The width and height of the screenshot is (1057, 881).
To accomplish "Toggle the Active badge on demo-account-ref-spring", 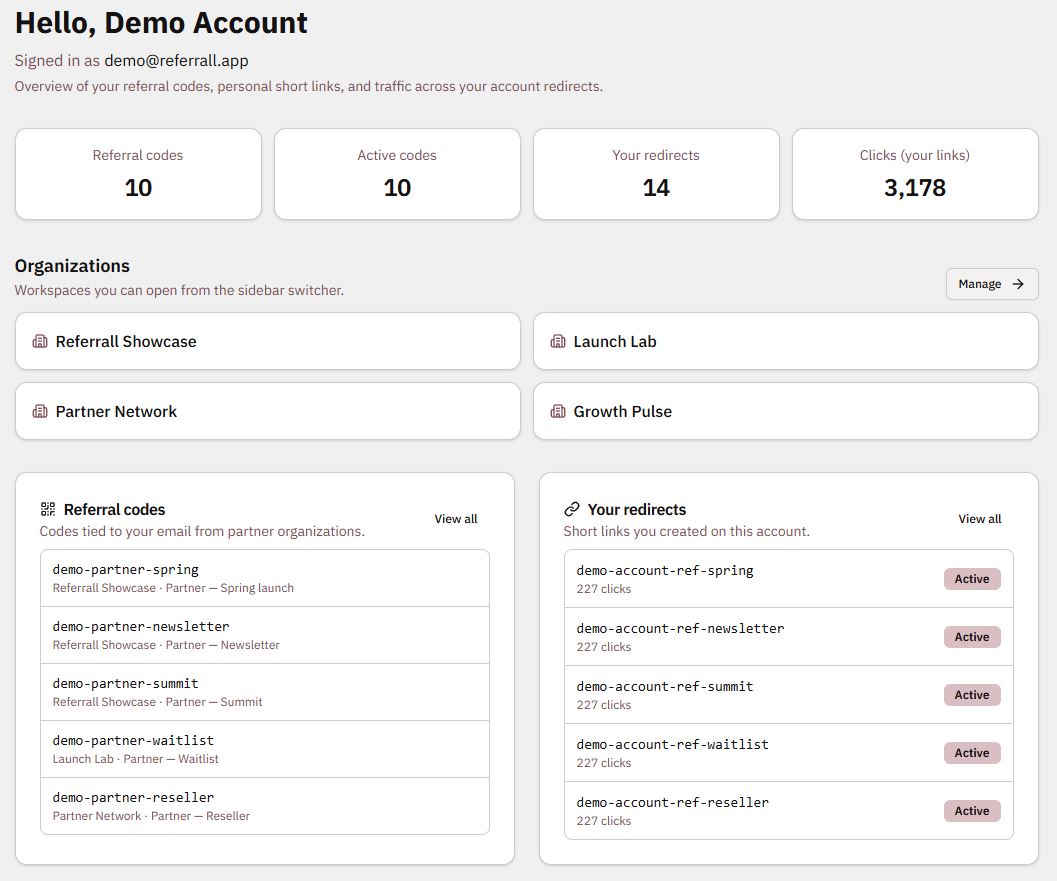I will [x=971, y=578].
